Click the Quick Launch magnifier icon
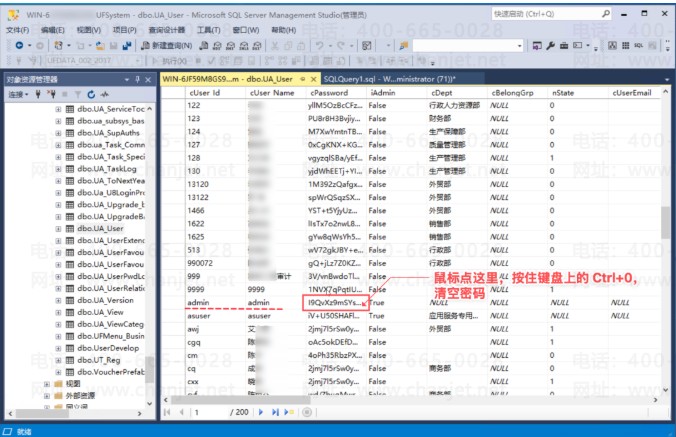This screenshot has height=437, width=676. [606, 14]
